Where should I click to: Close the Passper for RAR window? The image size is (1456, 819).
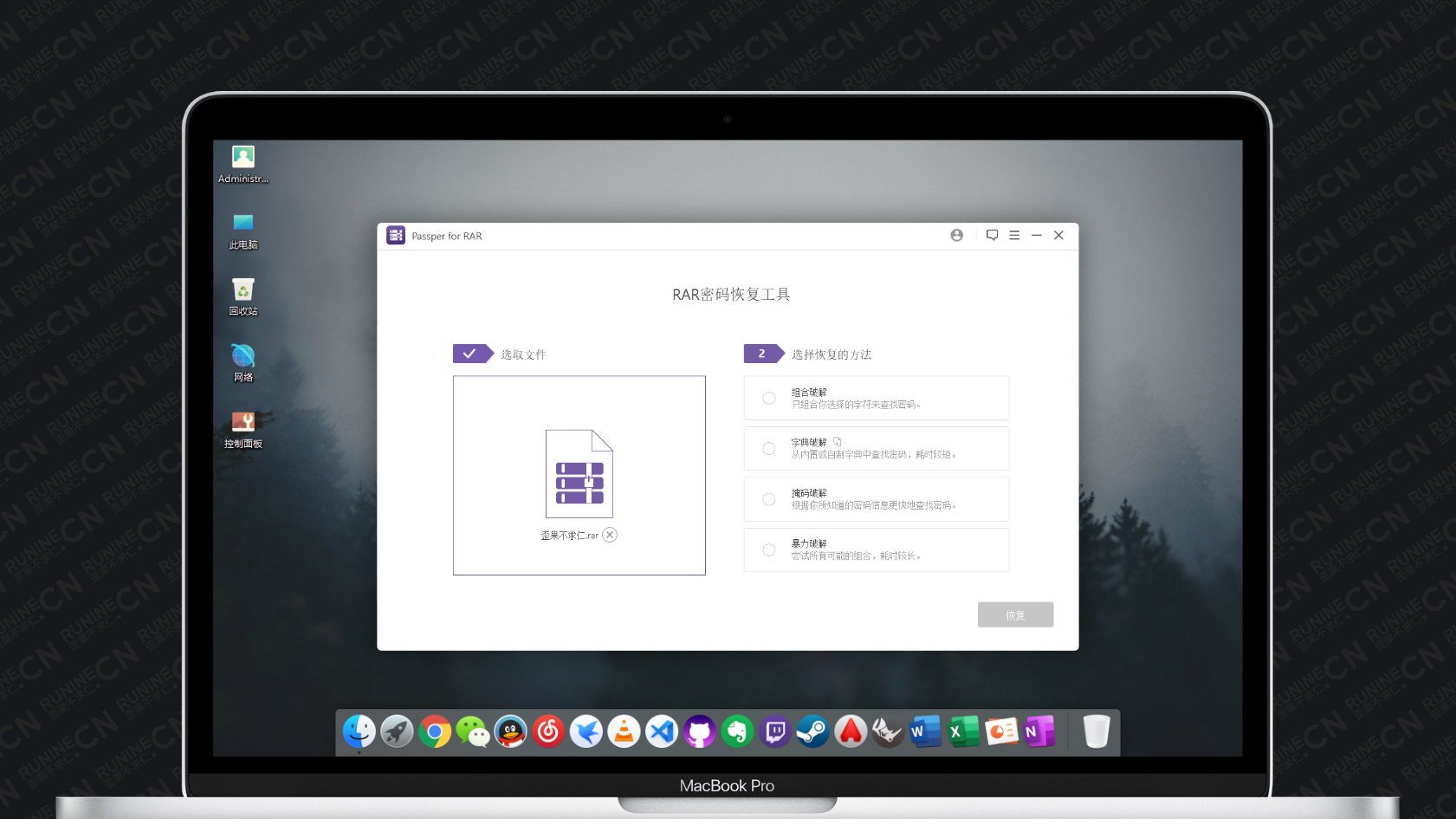(x=1058, y=235)
